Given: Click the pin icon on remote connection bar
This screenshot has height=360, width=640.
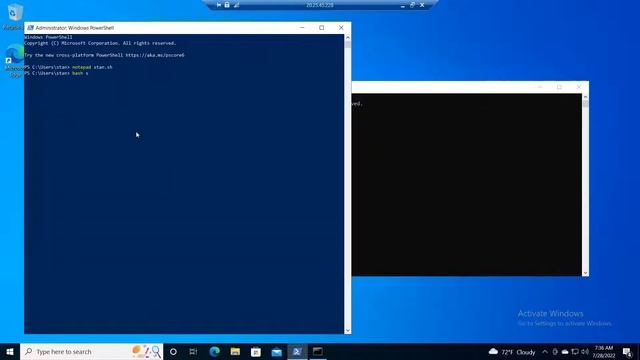Looking at the screenshot, I should 219,5.
